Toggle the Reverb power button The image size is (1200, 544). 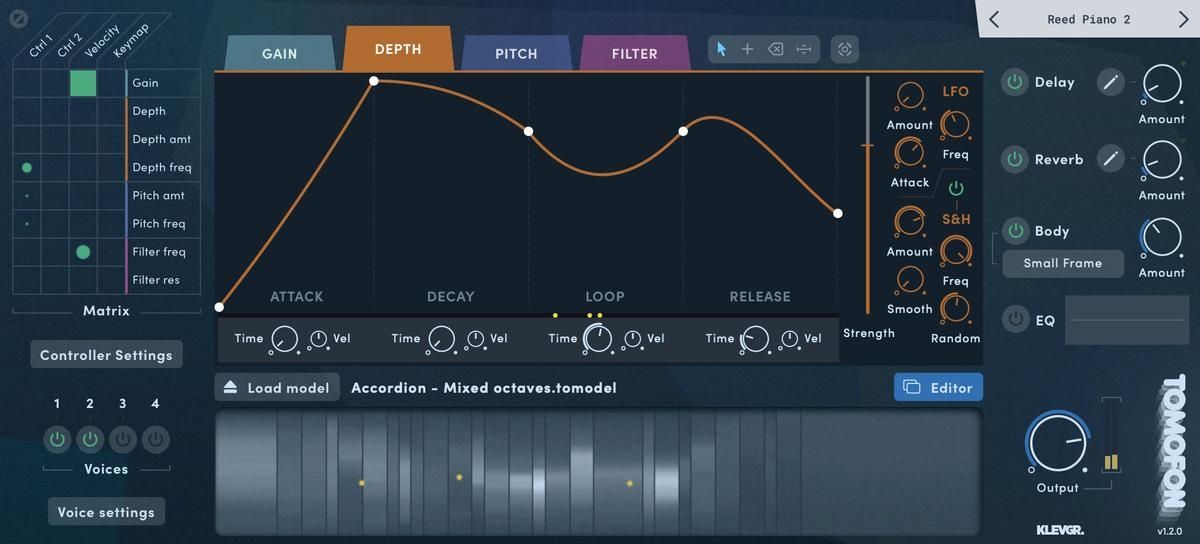tap(1015, 159)
